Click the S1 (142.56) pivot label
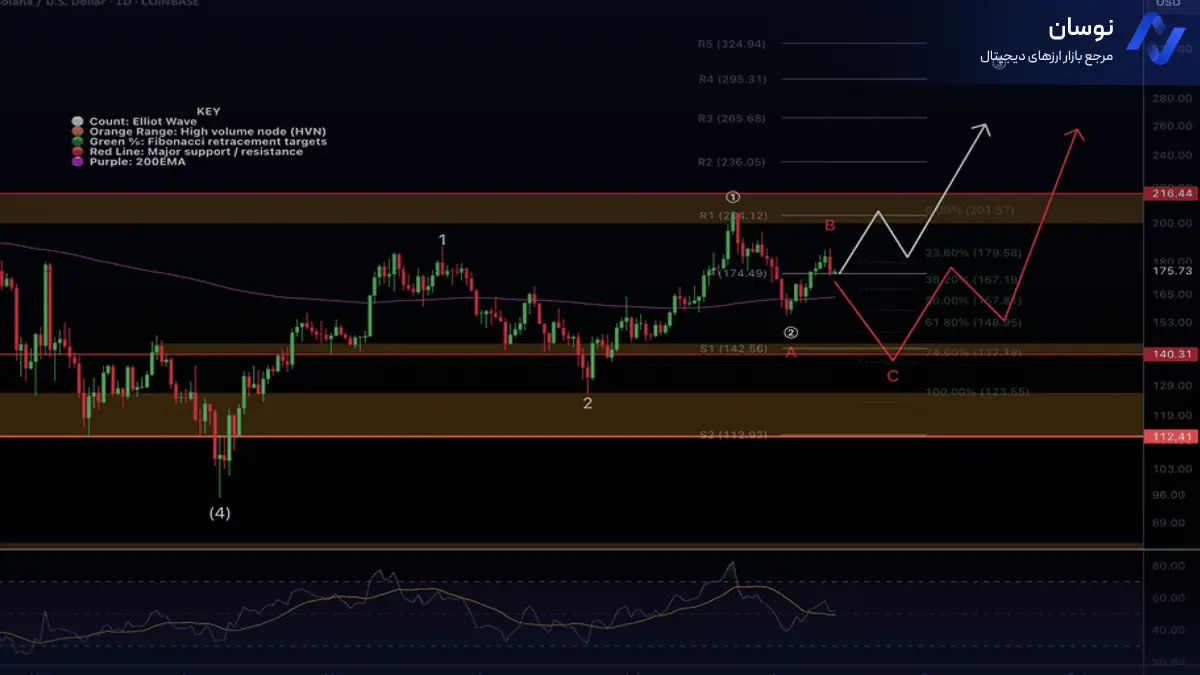 point(732,349)
